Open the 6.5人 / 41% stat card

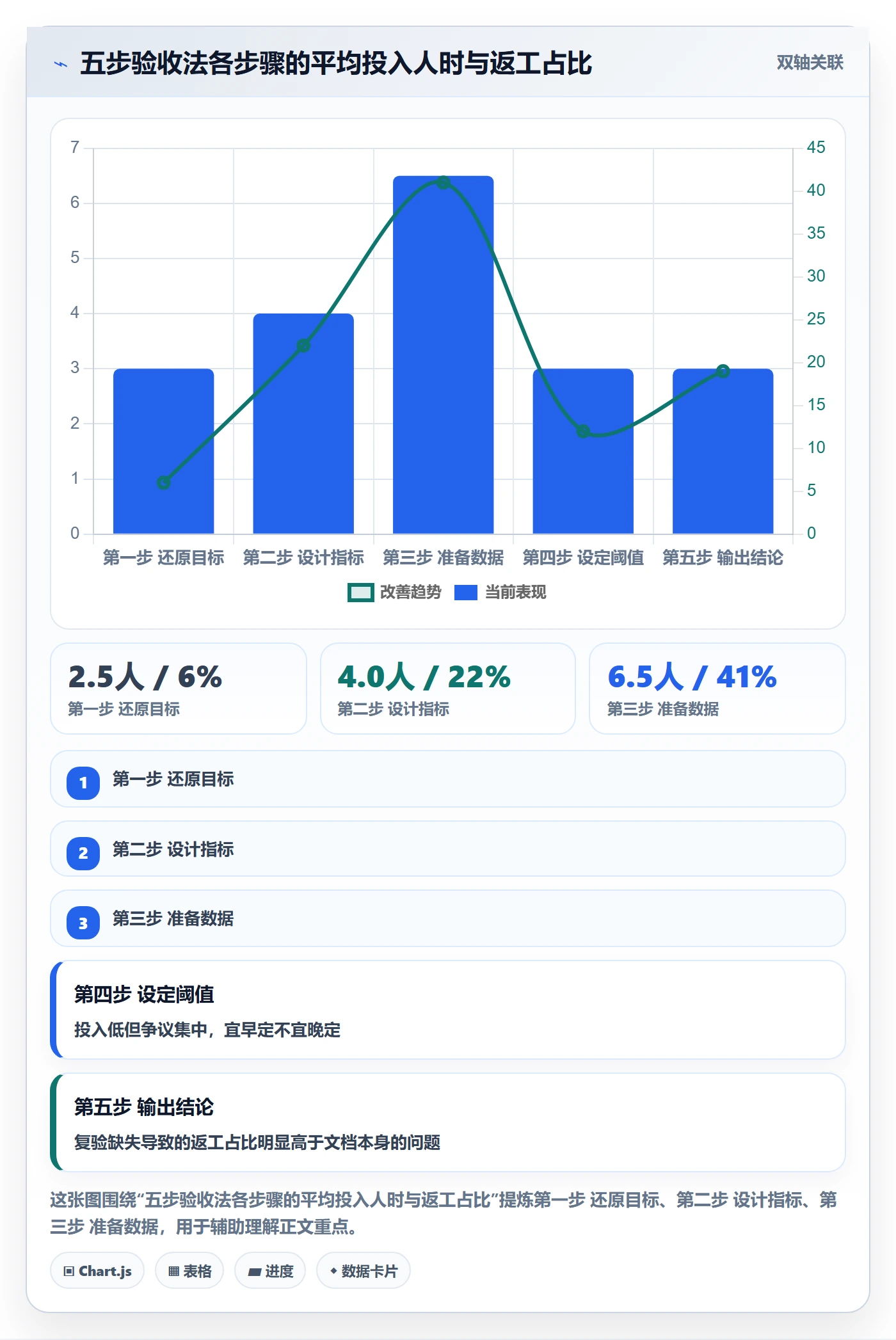(717, 689)
